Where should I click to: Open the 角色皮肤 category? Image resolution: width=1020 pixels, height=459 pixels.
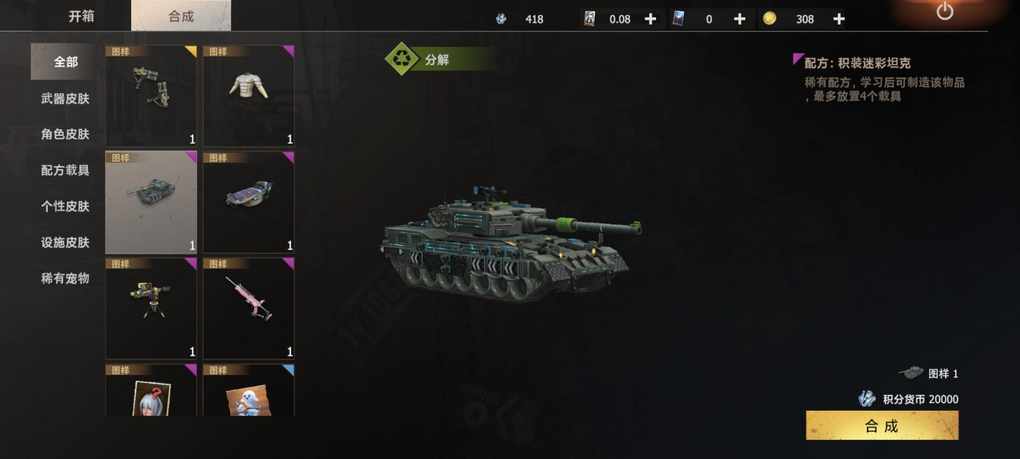(65, 134)
